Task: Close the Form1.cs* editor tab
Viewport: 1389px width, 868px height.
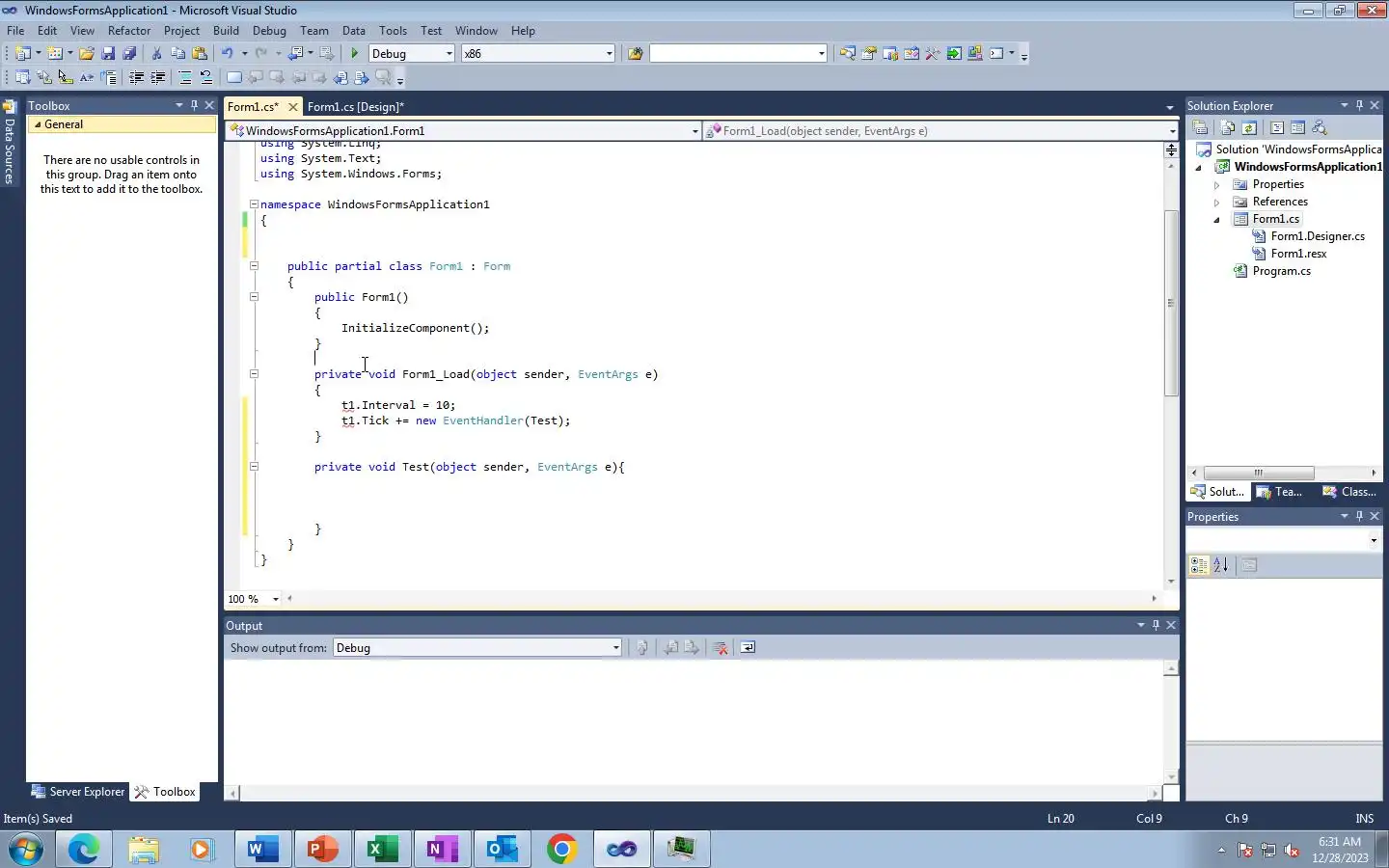Action: (293, 107)
